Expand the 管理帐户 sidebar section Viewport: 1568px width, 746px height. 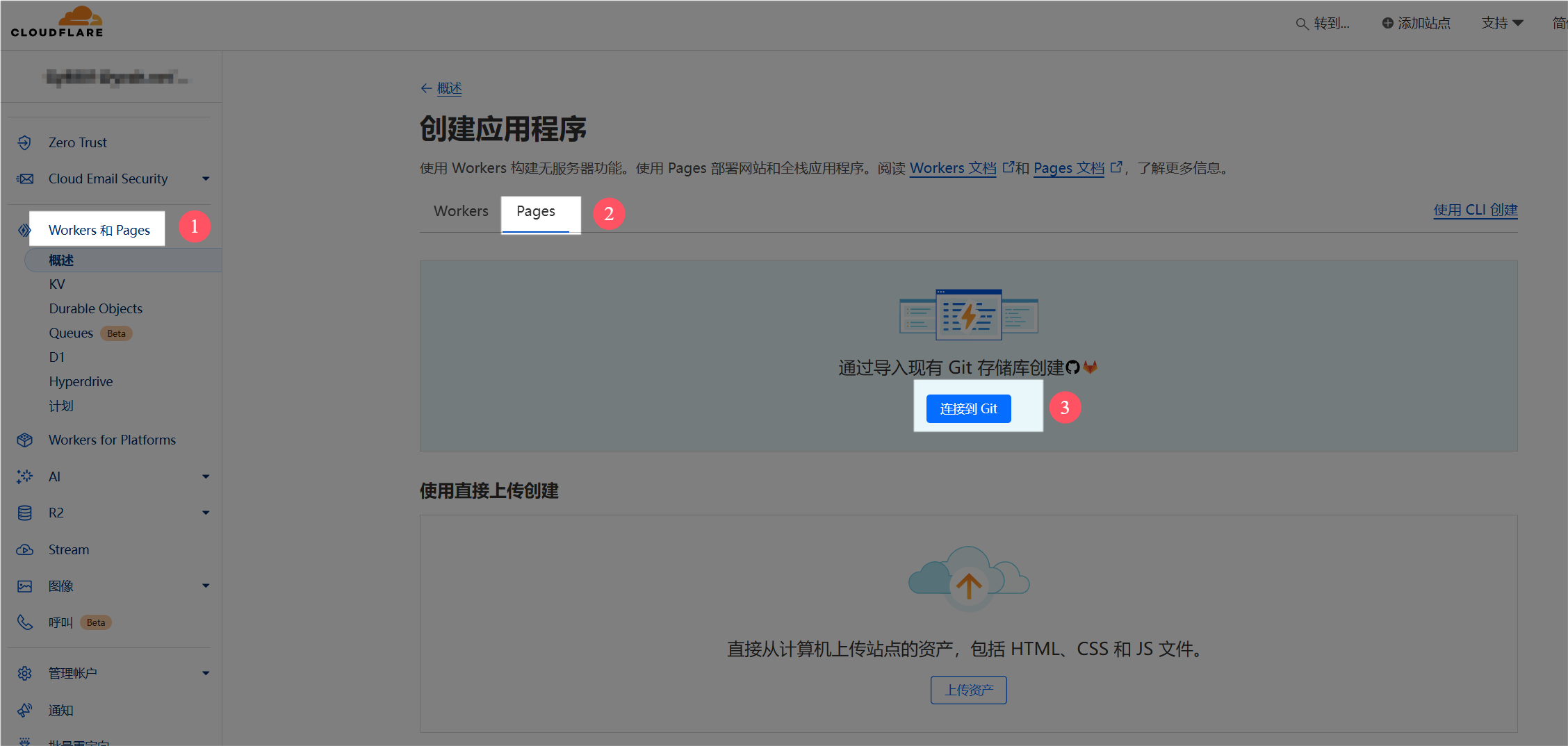pos(206,673)
